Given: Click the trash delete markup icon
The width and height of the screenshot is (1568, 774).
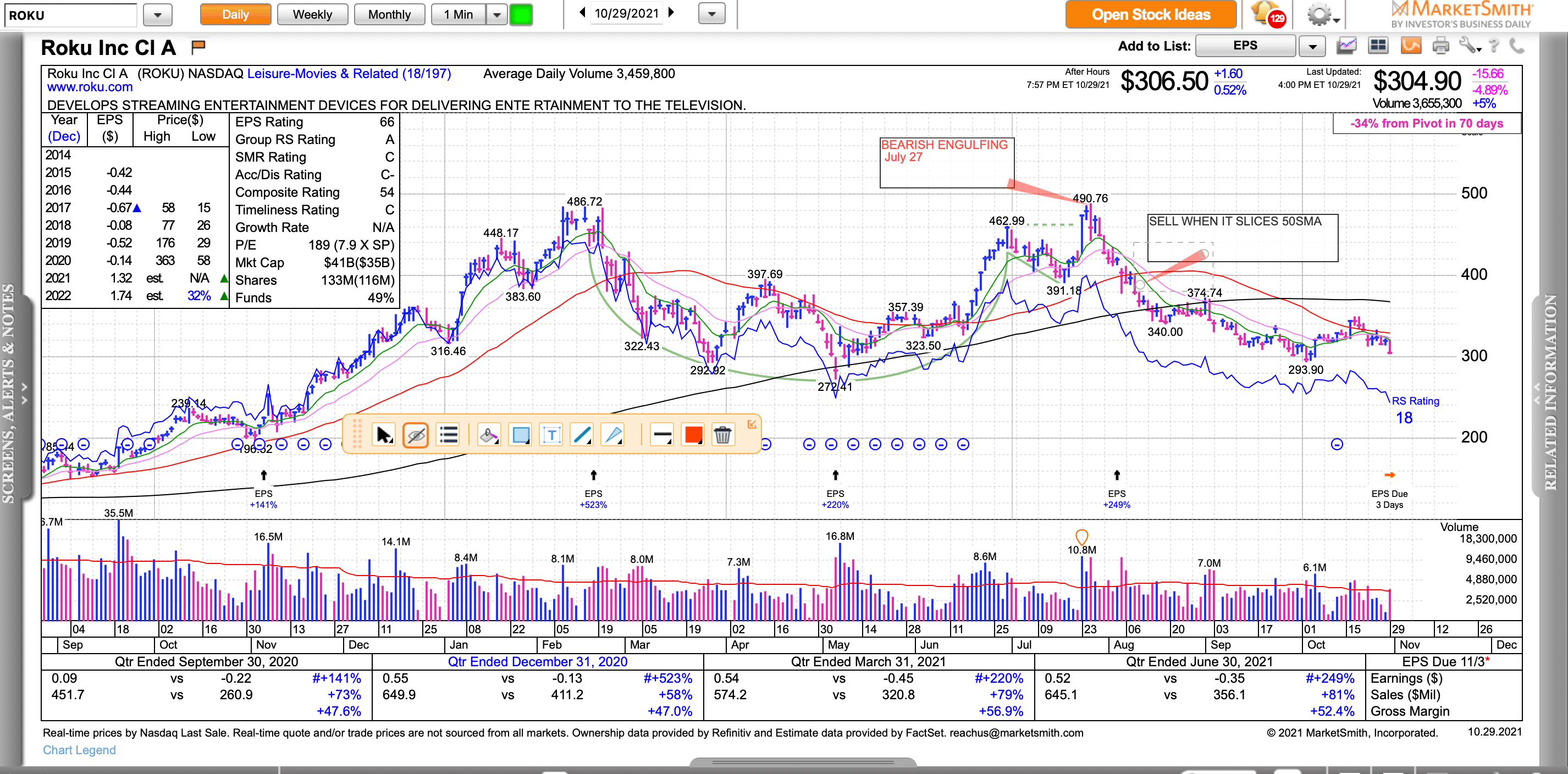Looking at the screenshot, I should pos(722,435).
